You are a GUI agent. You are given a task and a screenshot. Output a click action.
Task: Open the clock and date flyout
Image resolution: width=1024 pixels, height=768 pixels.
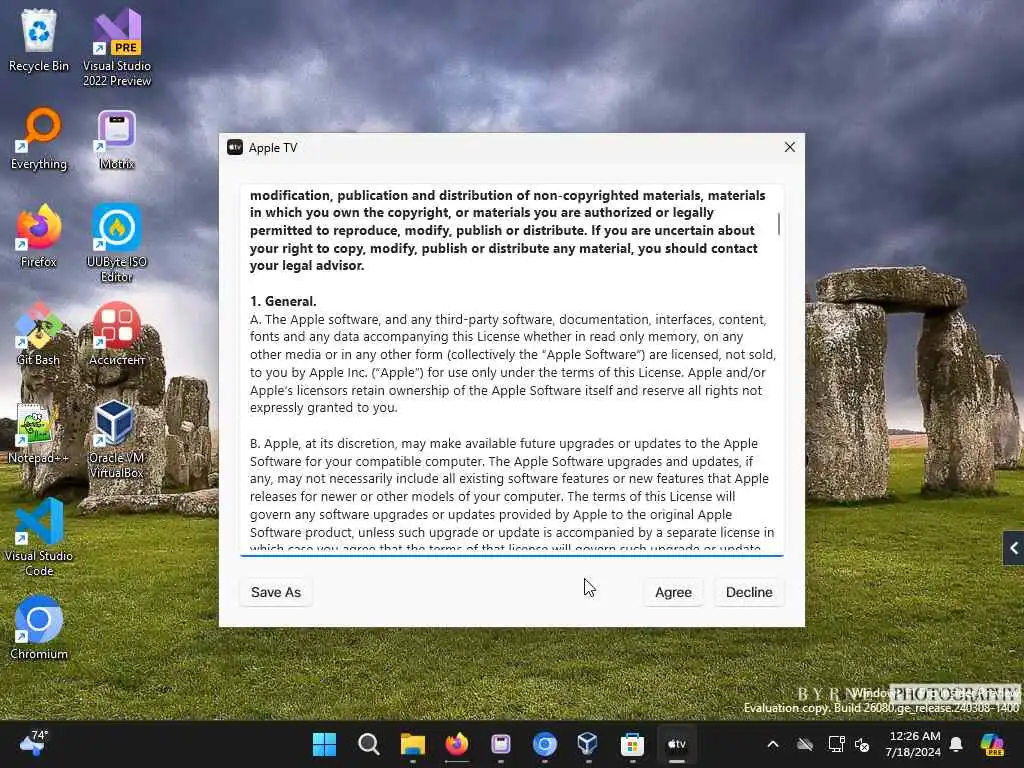(912, 744)
